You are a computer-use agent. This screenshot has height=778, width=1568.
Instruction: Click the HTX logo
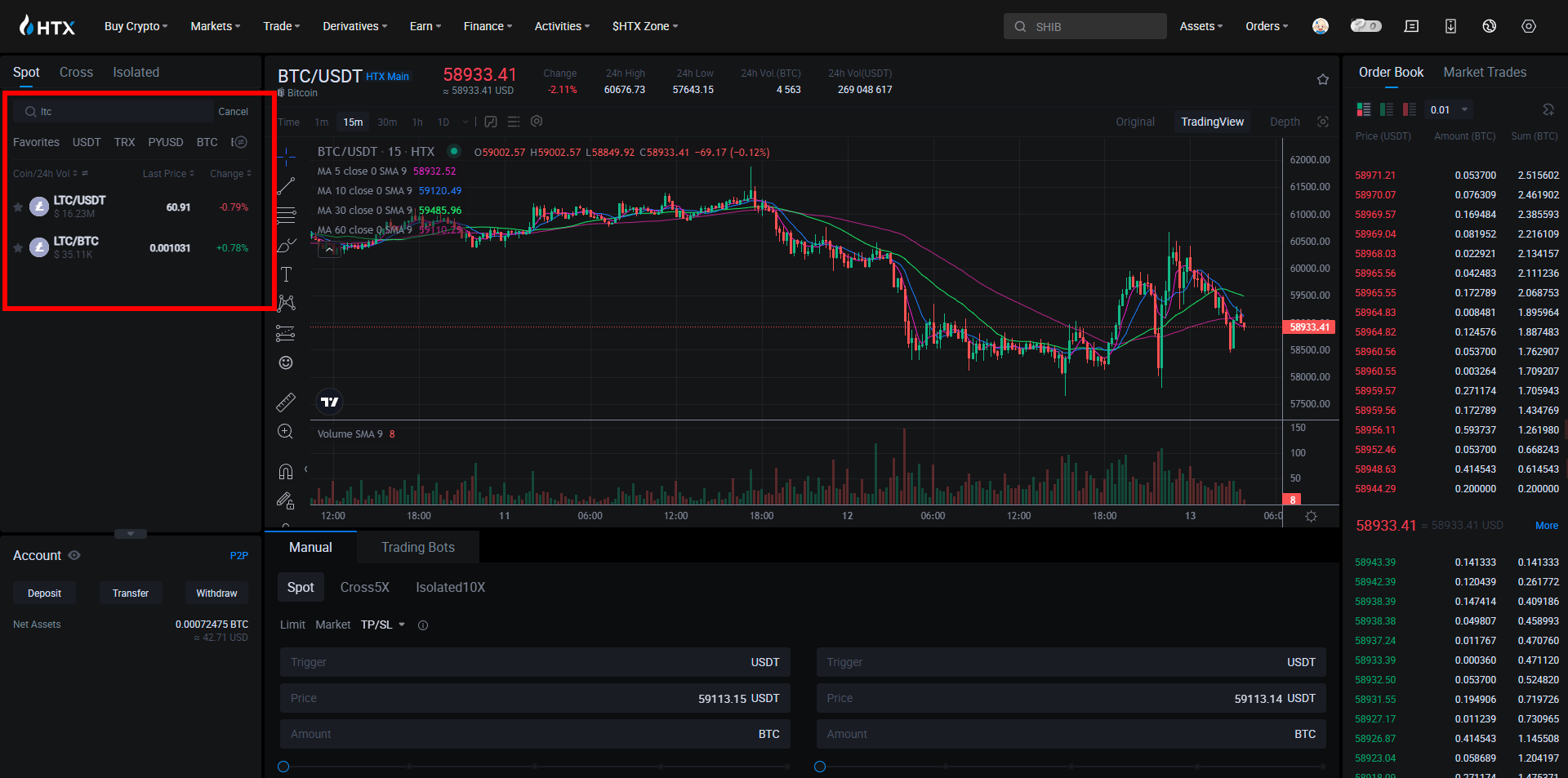[x=47, y=26]
